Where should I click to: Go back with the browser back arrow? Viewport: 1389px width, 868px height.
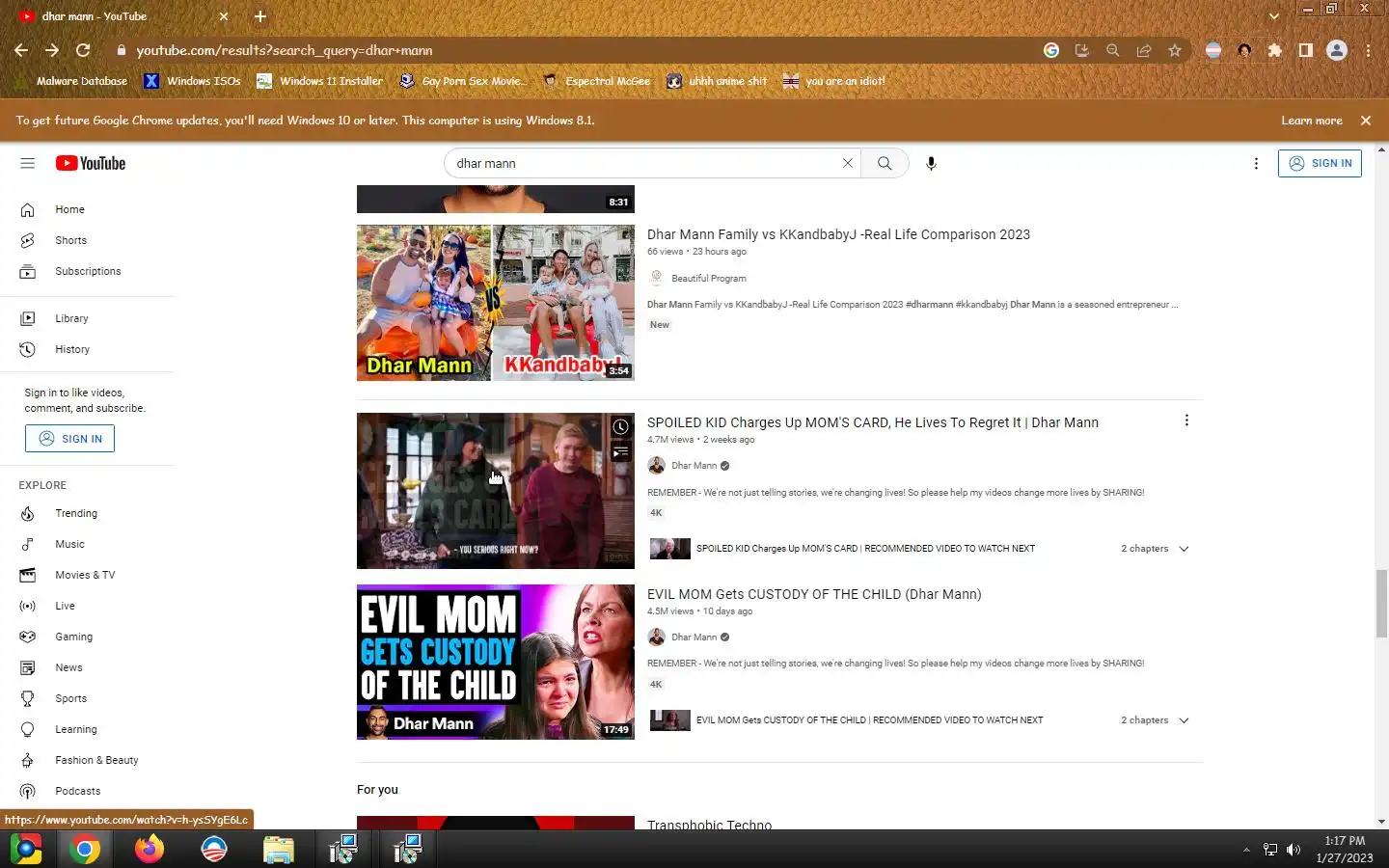click(x=21, y=50)
